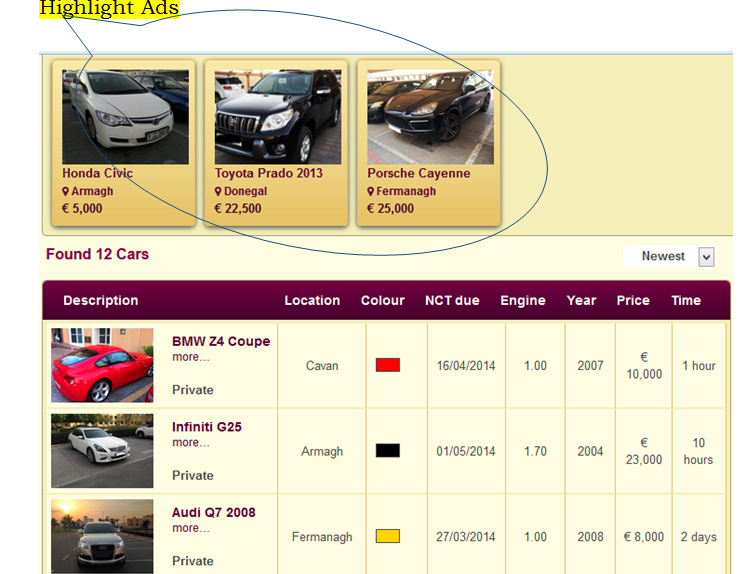
Task: Open the Toyota Prado 2013 ad photo
Action: coord(277,116)
